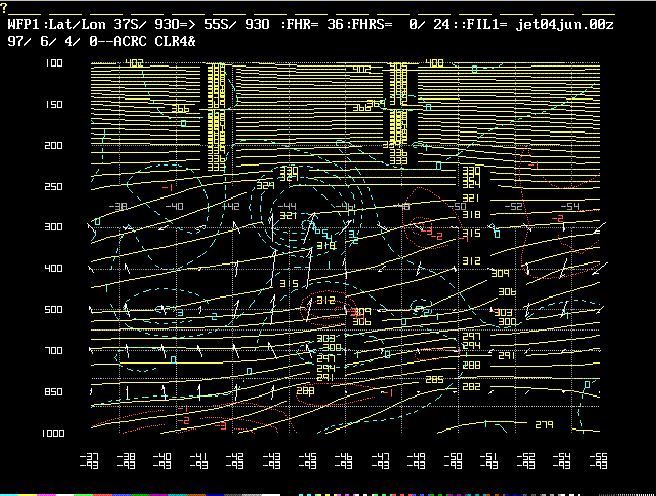The image size is (656, 496).
Task: Select the WFP1 header text
Action: pyautogui.click(x=24, y=24)
